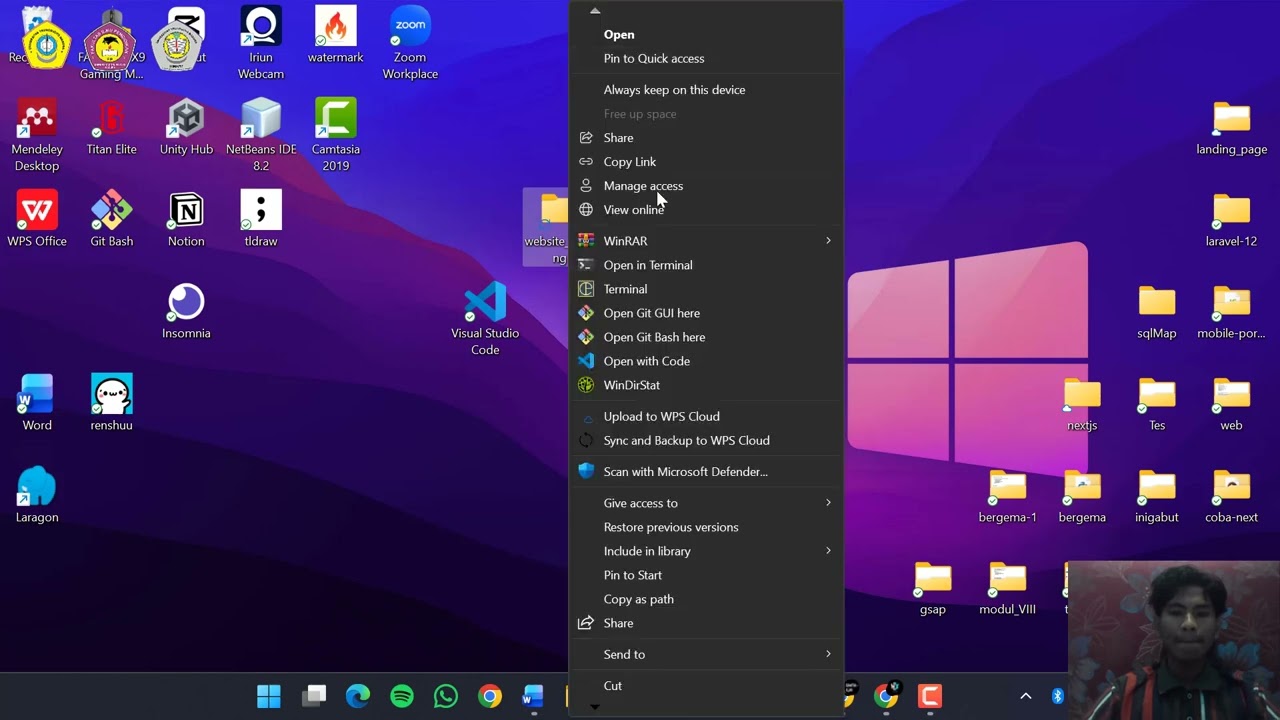Screen dimensions: 1280x720
Task: Select the laravel-12 folder
Action: pyautogui.click(x=1231, y=219)
